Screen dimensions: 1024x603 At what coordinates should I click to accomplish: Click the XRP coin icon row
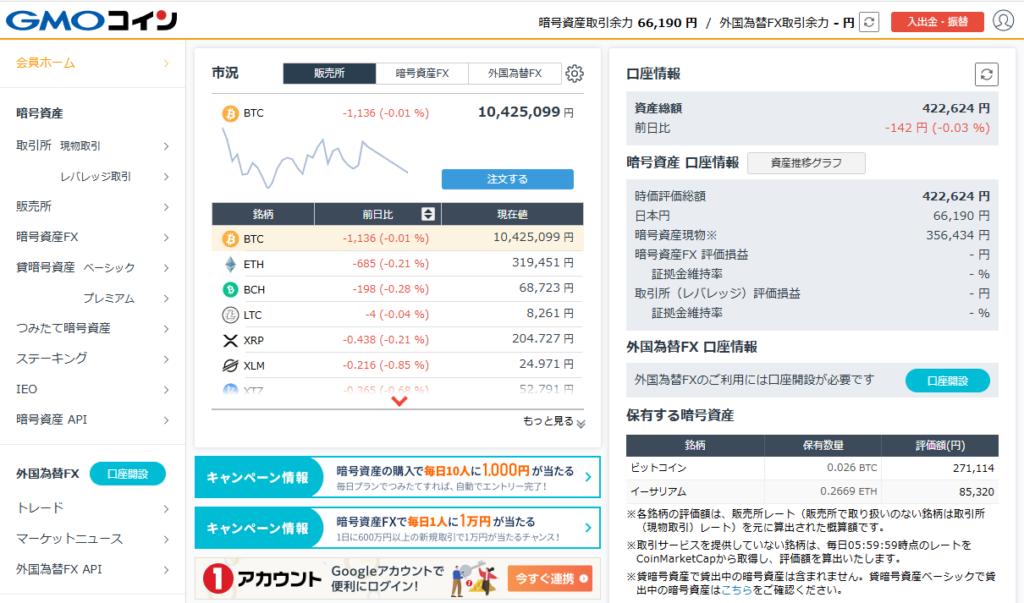(230, 340)
